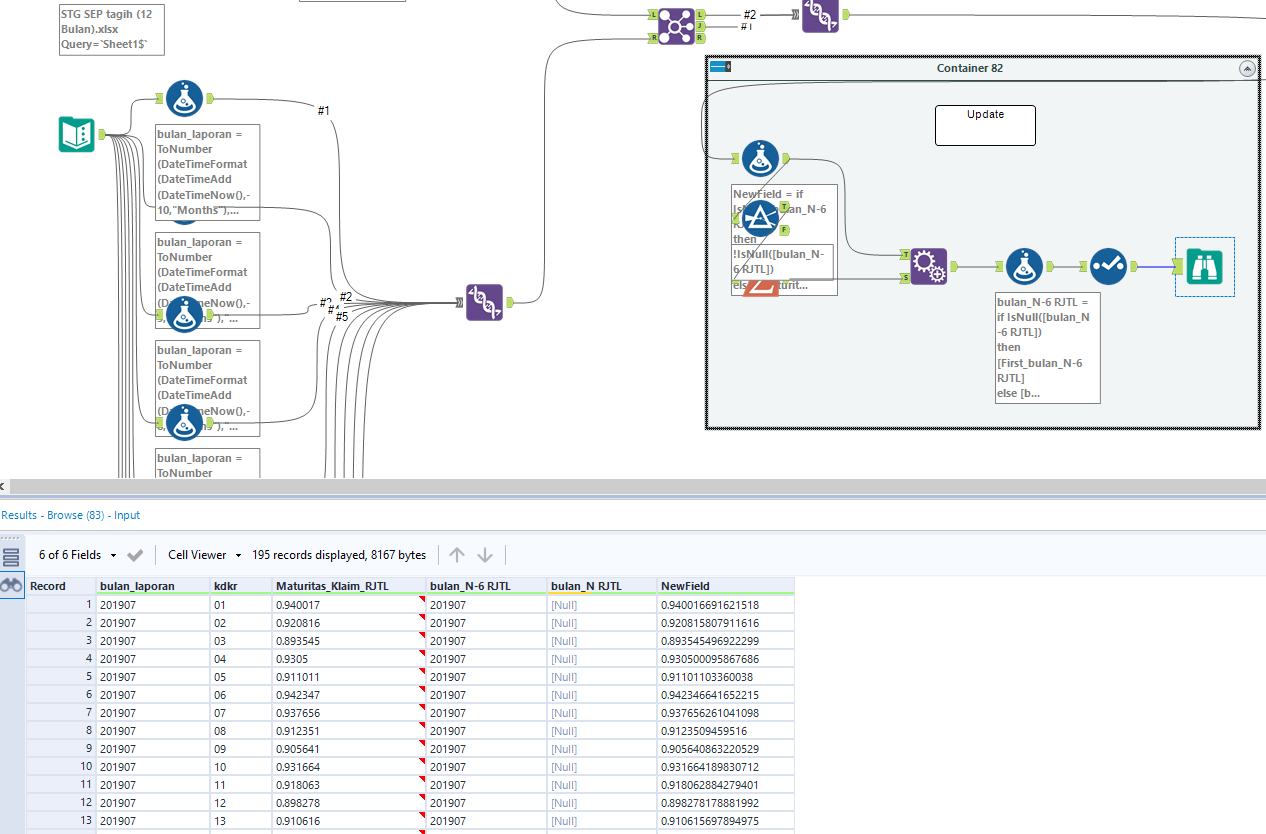Select the Update comment box
Screen dimensions: 1266x834
pos(985,126)
